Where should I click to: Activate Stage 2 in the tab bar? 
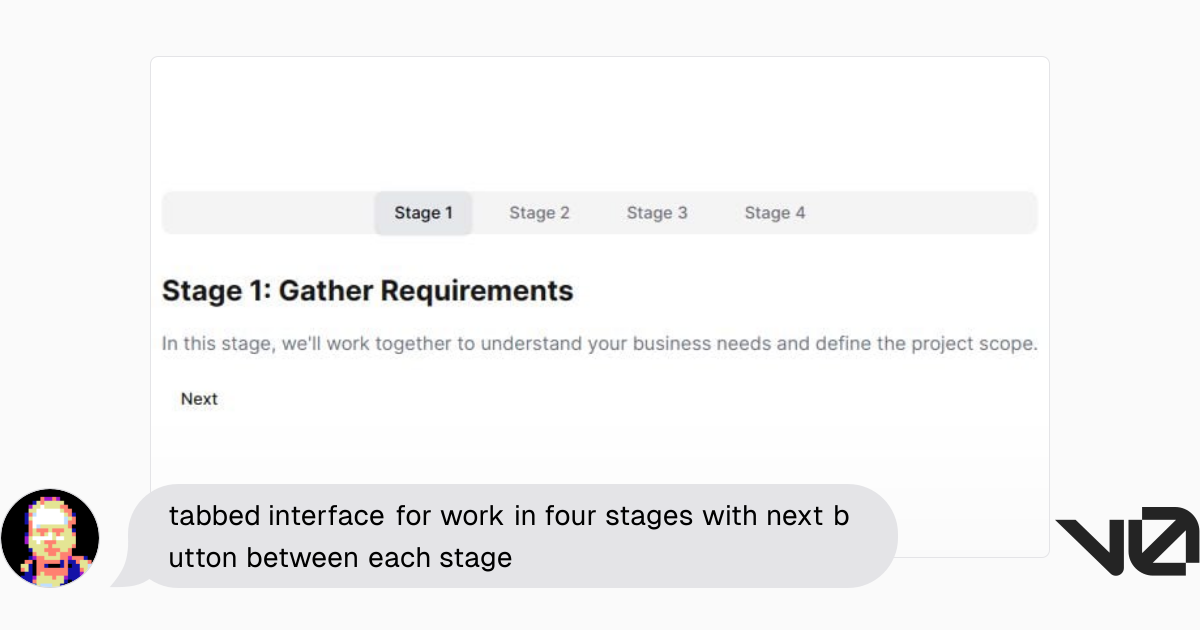point(539,213)
